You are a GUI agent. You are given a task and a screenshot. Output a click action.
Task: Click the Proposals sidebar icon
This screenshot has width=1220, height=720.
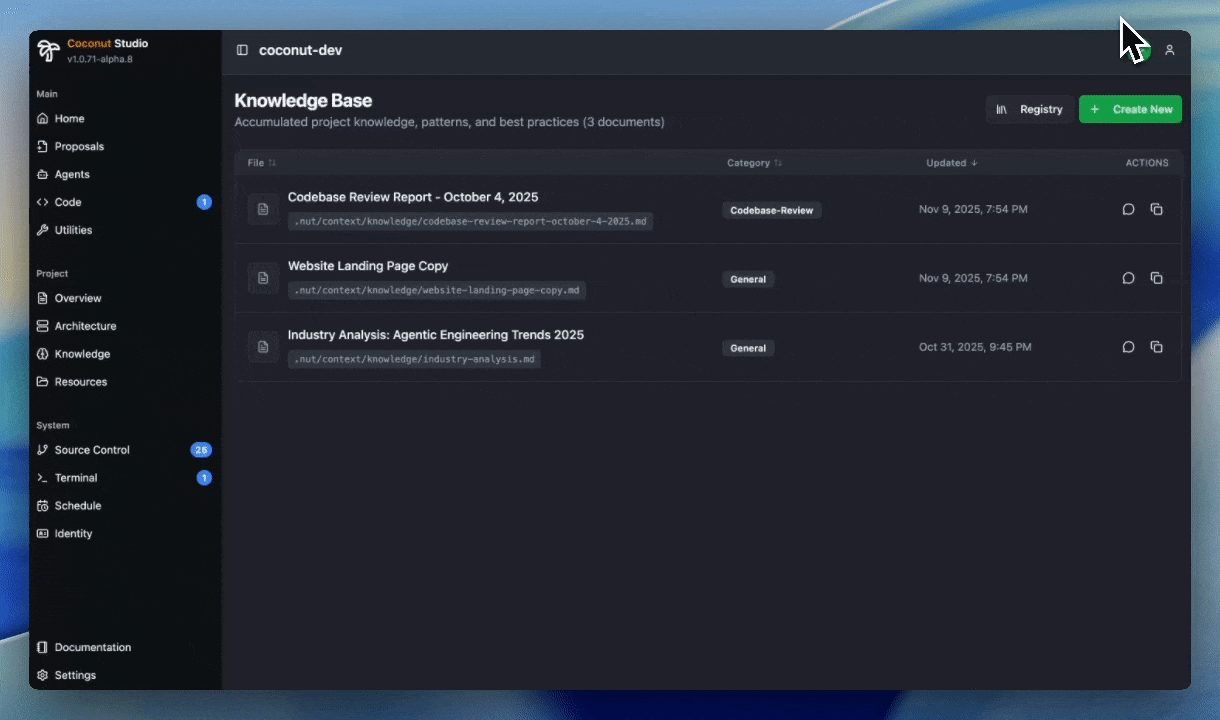coord(42,146)
